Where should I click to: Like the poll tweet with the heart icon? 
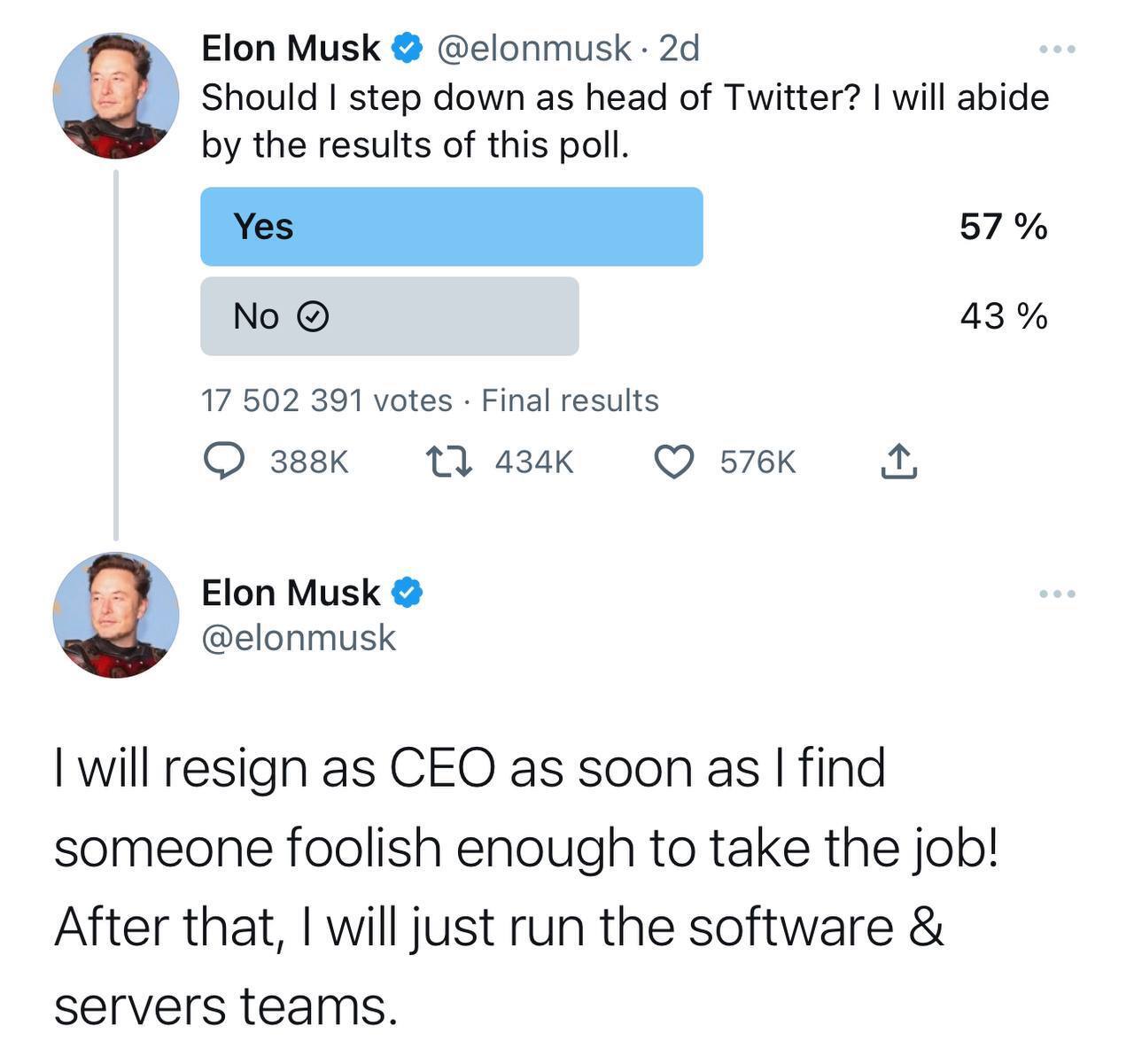[x=674, y=461]
